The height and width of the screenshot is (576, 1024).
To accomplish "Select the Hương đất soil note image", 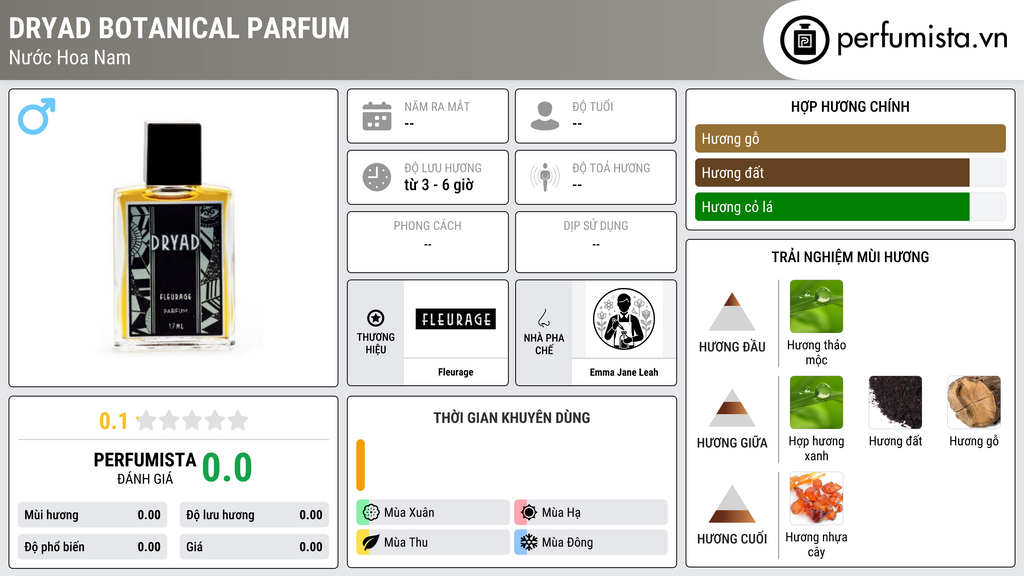I will (895, 402).
